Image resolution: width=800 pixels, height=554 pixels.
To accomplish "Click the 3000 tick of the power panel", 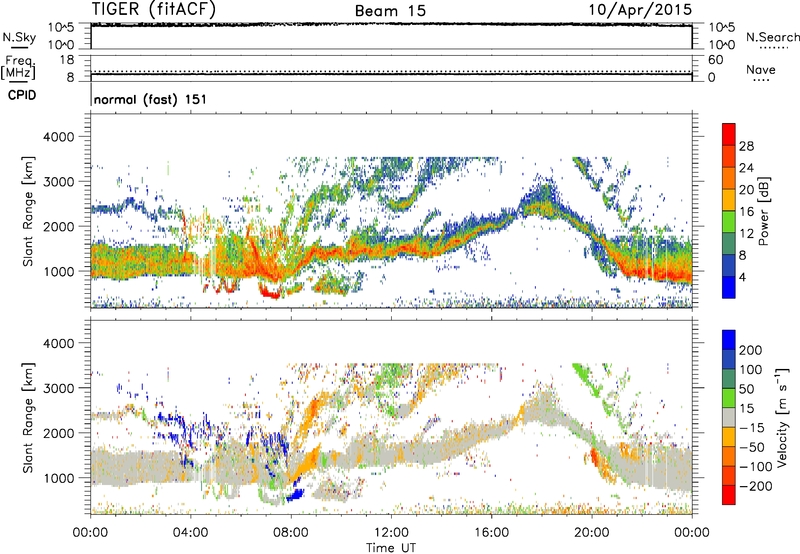I will [60, 182].
